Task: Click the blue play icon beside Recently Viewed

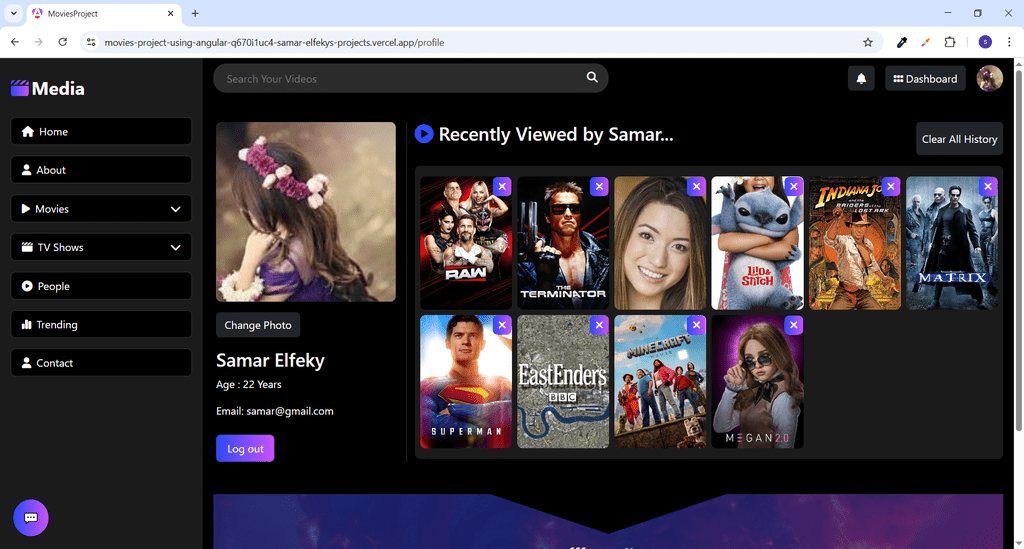Action: 424,134
